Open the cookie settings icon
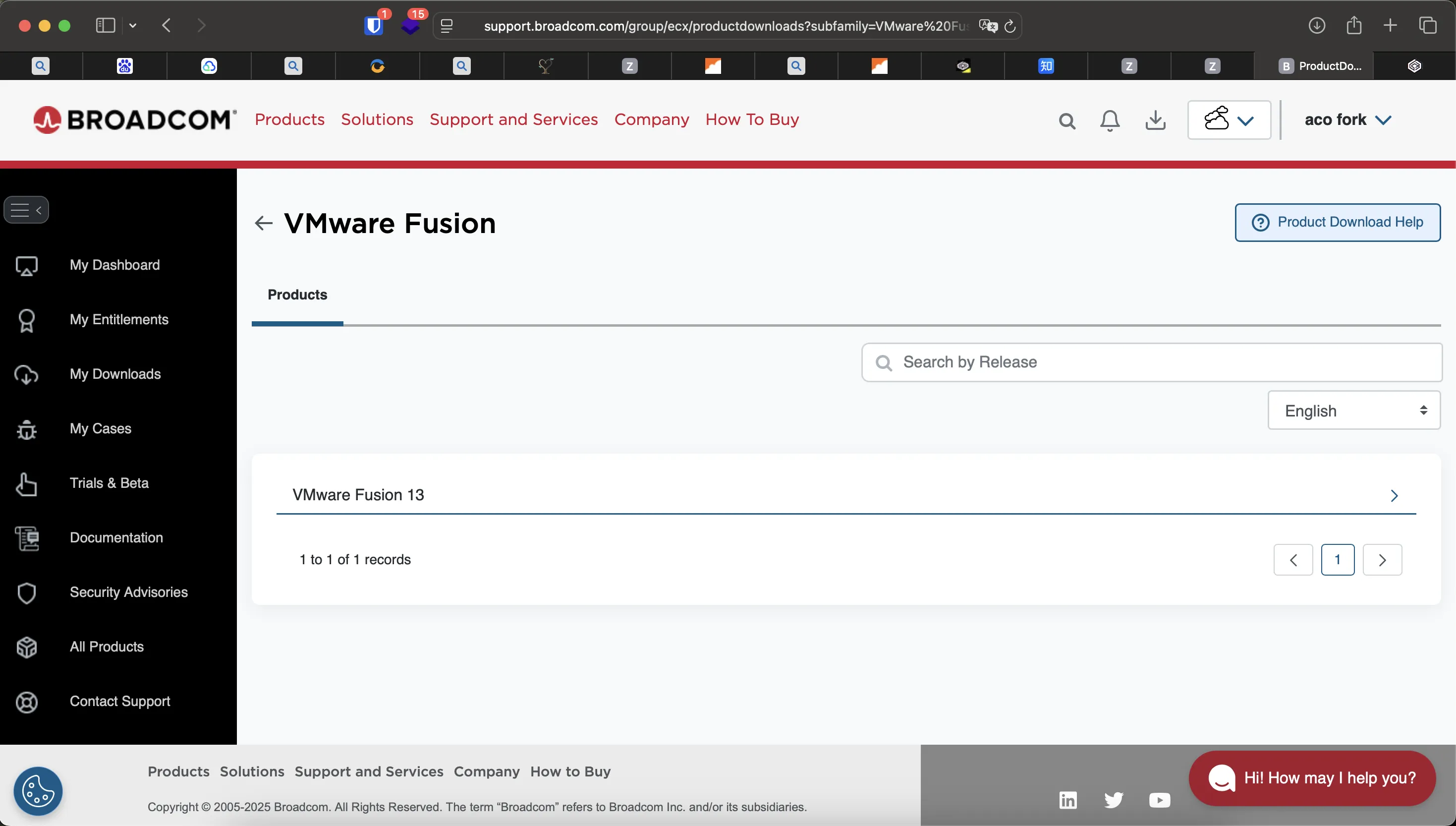The height and width of the screenshot is (826, 1456). coord(38,791)
